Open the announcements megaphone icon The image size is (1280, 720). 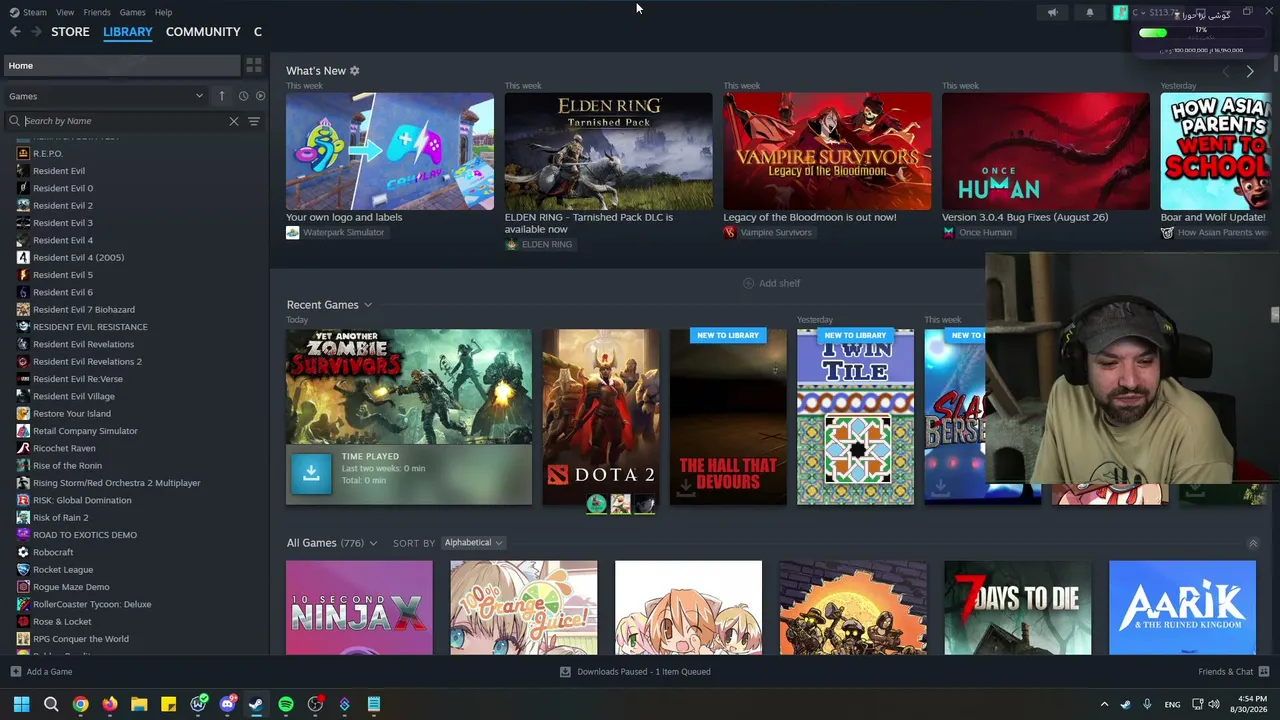1052,12
